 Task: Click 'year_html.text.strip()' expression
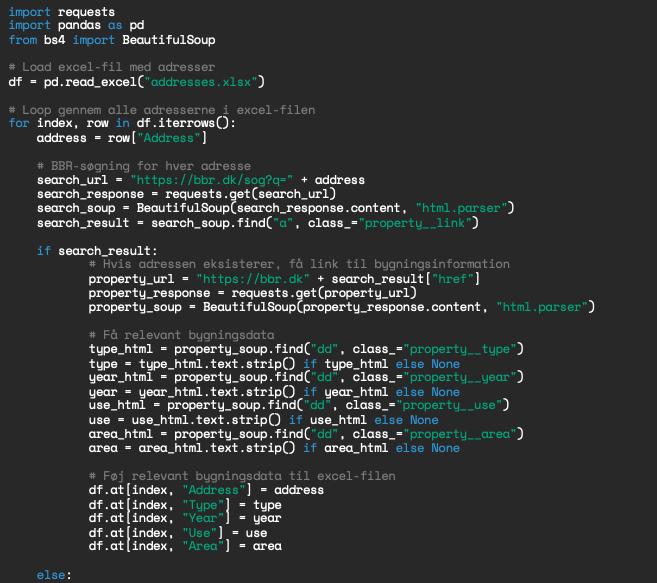pos(217,392)
